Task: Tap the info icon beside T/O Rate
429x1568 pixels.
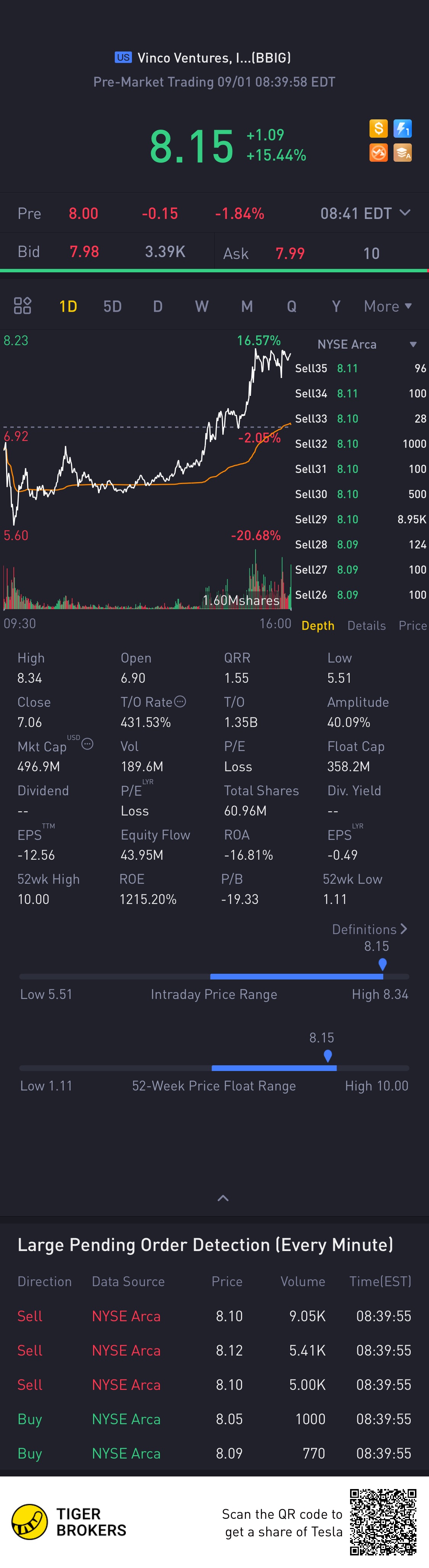Action: [x=180, y=701]
